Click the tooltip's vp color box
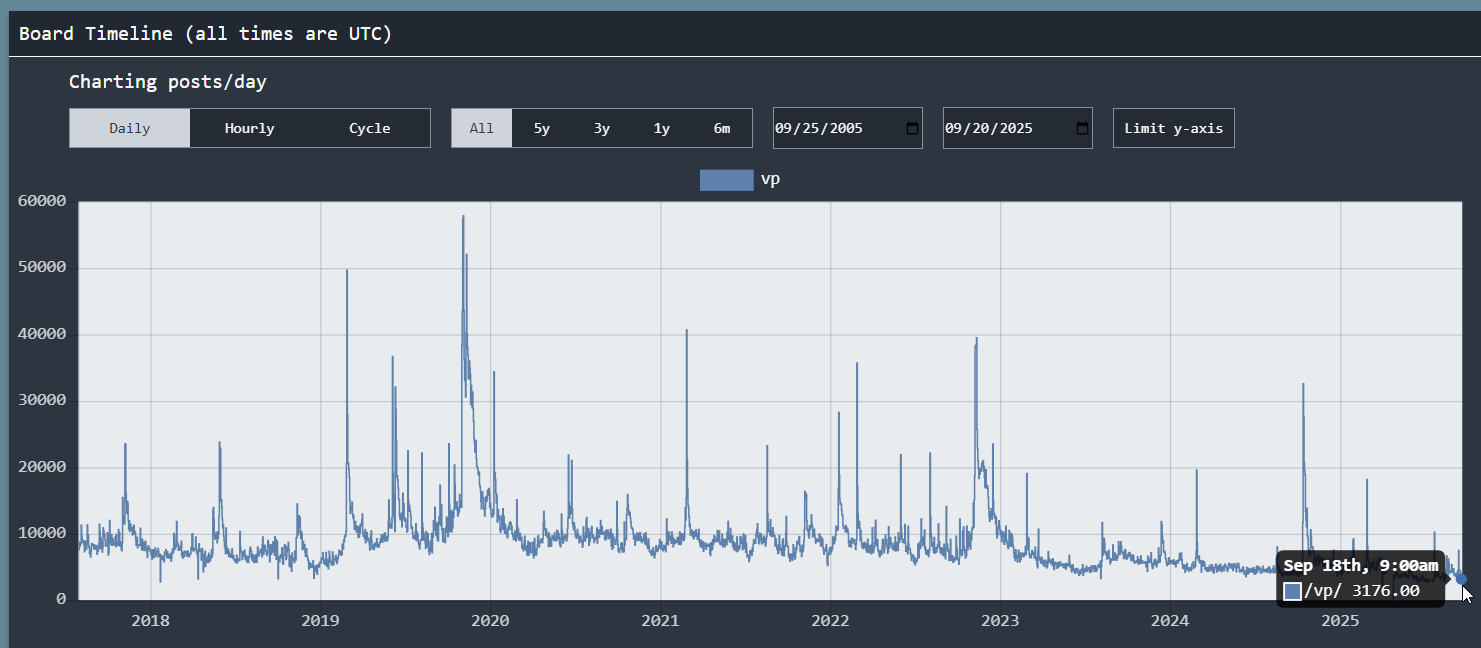Viewport: 1481px width, 648px height. (1292, 591)
